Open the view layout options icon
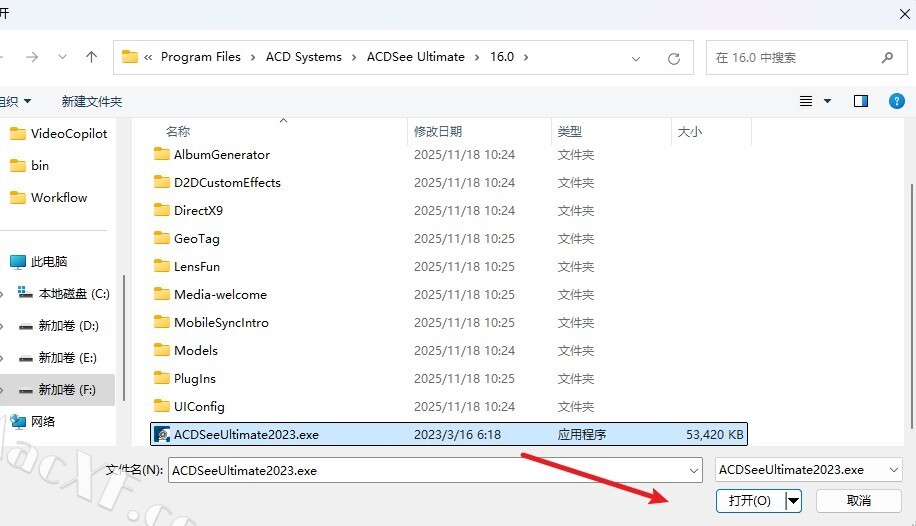Viewport: 916px width, 526px height. (x=806, y=101)
